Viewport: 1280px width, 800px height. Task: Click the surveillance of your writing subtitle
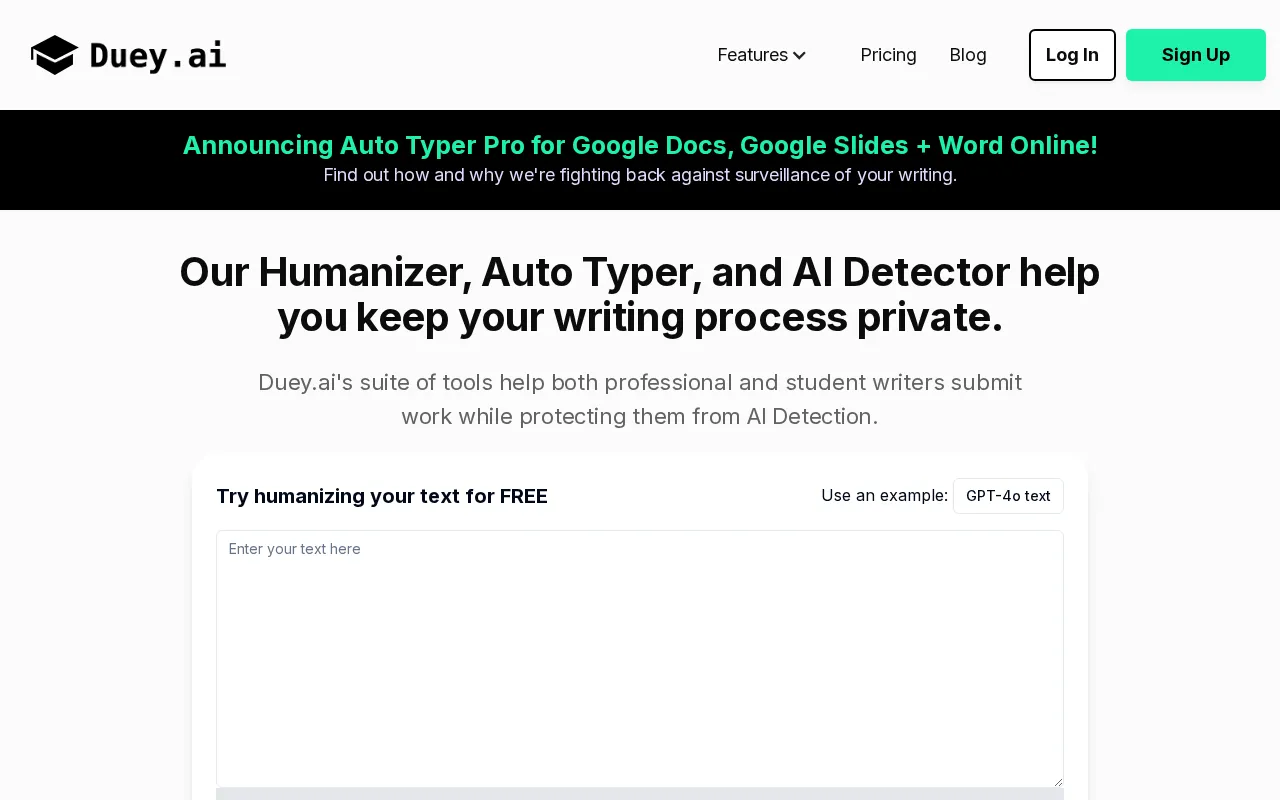(x=640, y=175)
